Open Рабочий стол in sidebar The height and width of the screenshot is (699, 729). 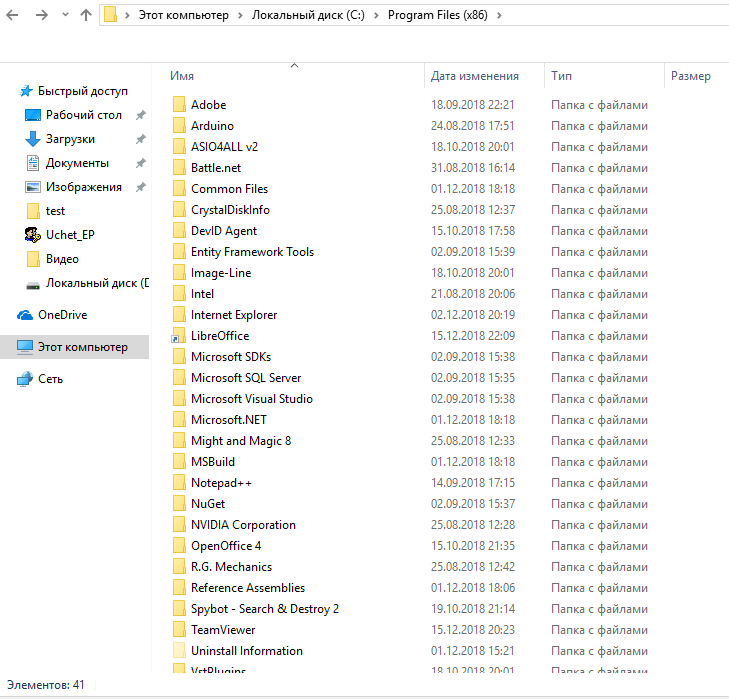(83, 115)
